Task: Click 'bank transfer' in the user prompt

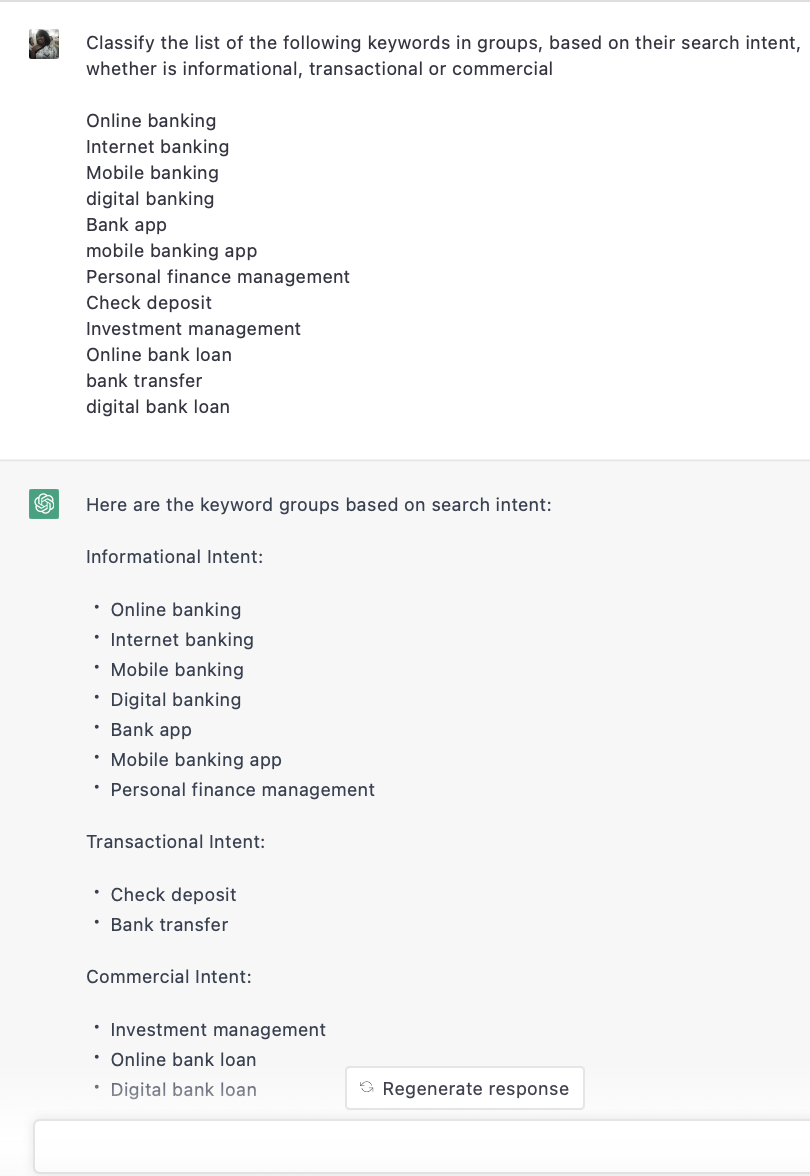Action: (x=144, y=381)
